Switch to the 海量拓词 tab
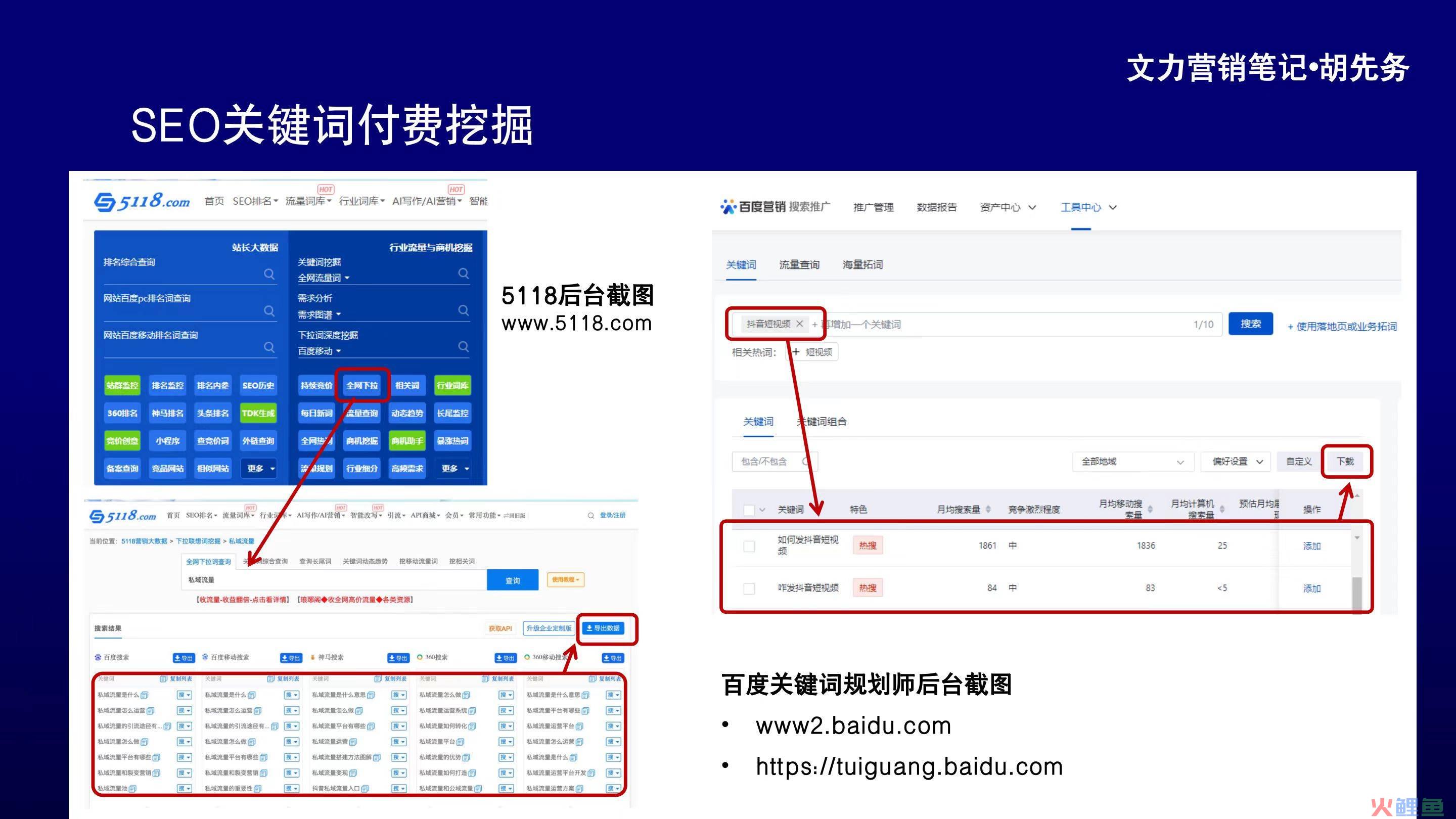Image resolution: width=1456 pixels, height=819 pixels. (x=862, y=264)
